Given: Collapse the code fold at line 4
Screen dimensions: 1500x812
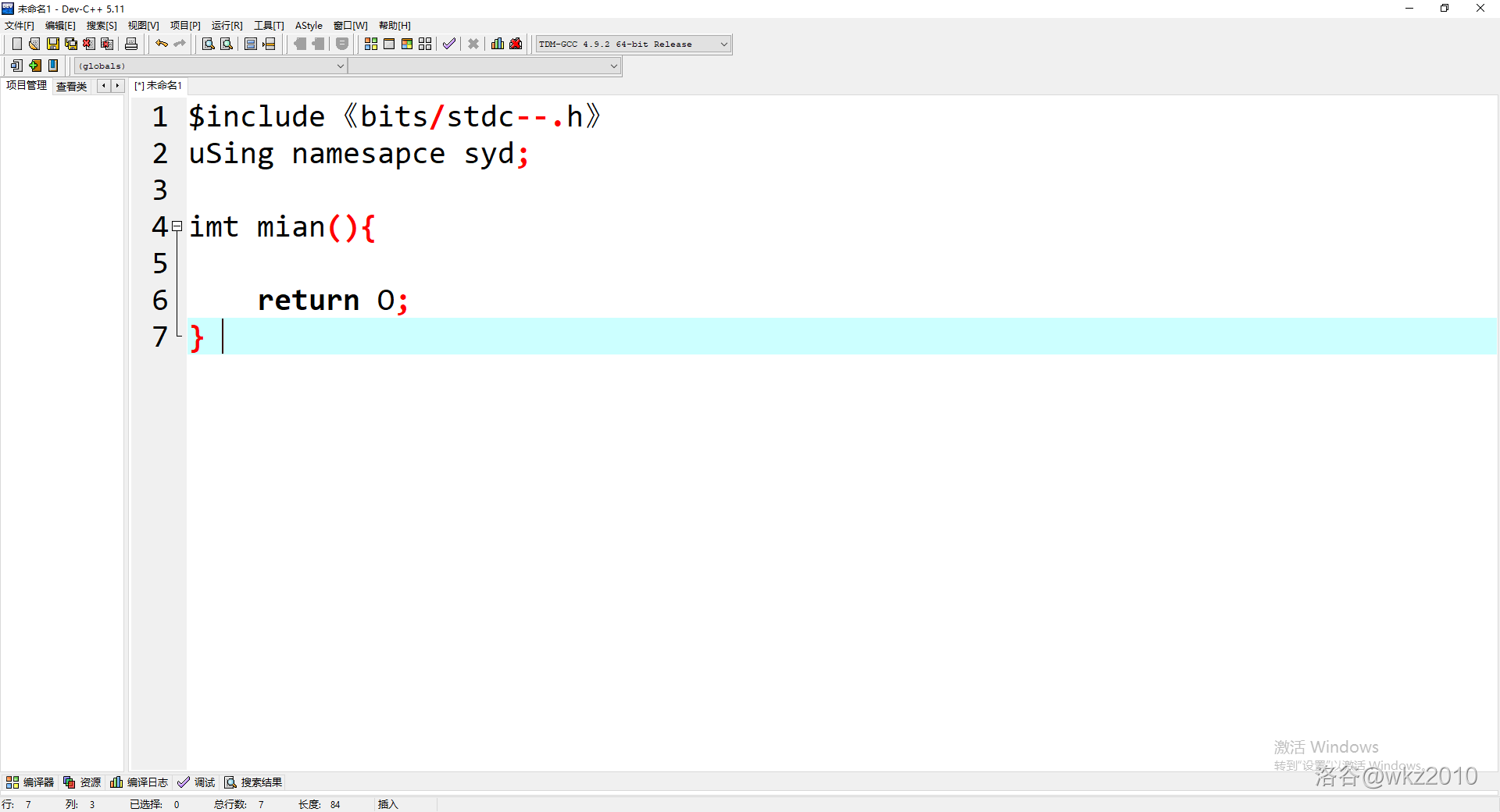Looking at the screenshot, I should coord(177,226).
